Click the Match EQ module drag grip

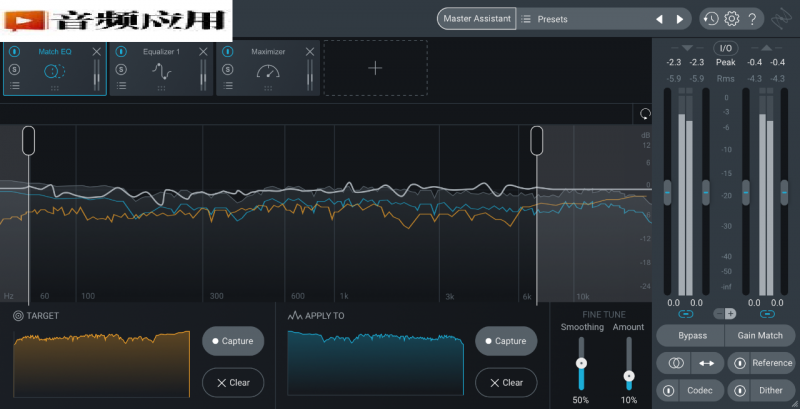coord(55,88)
